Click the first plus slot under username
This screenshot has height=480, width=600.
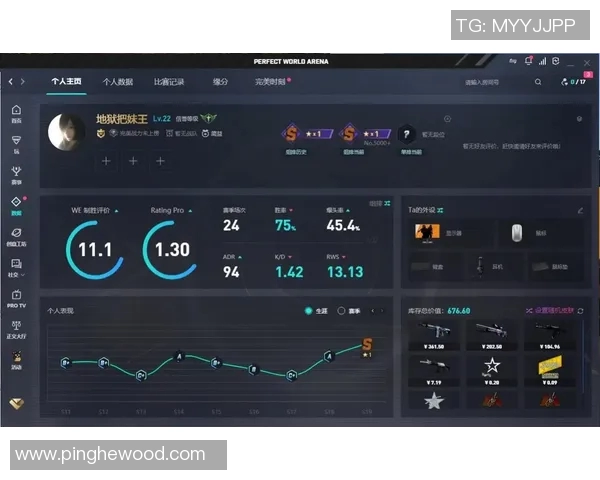106,161
